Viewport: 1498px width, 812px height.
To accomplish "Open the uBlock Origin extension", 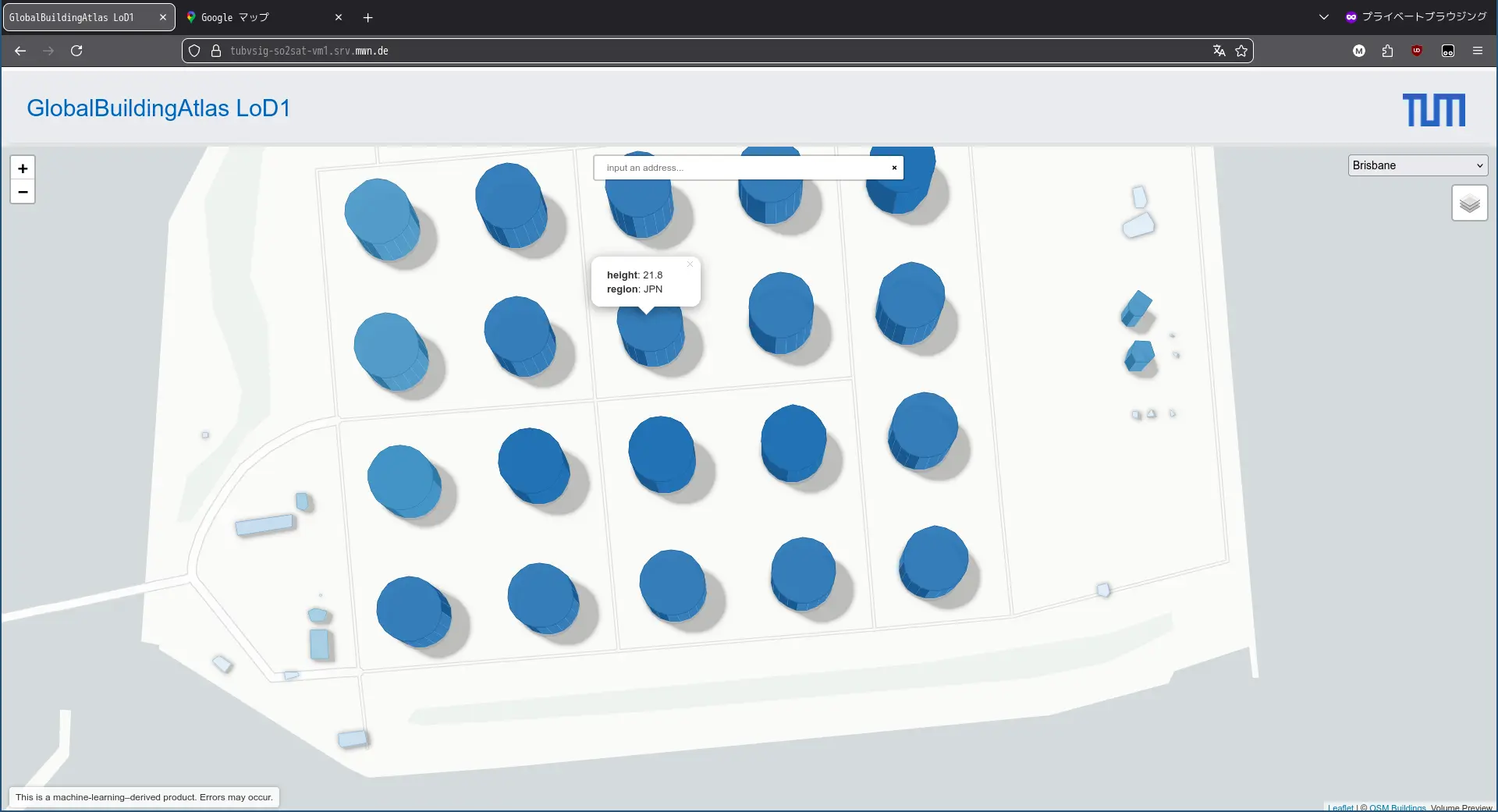I will 1417,51.
